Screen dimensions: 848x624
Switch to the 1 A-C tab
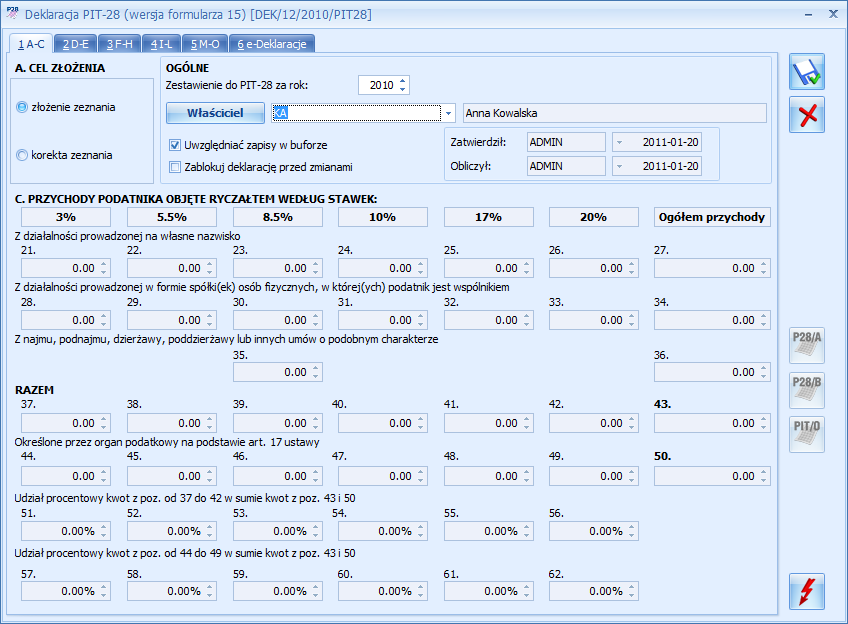31,44
